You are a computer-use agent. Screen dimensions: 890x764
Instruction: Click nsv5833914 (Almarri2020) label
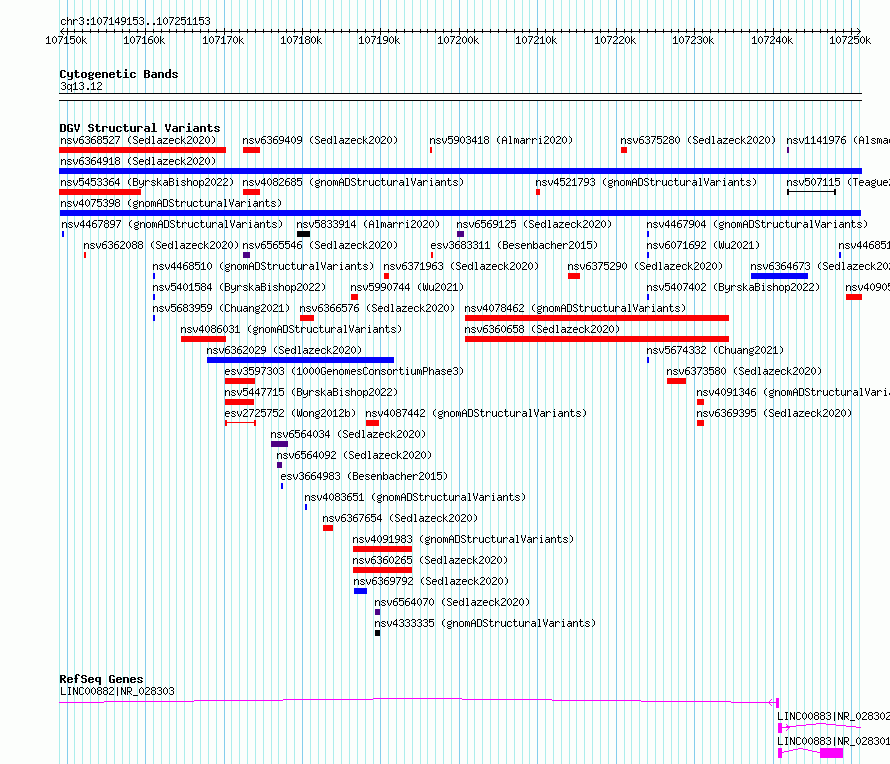pyautogui.click(x=368, y=224)
